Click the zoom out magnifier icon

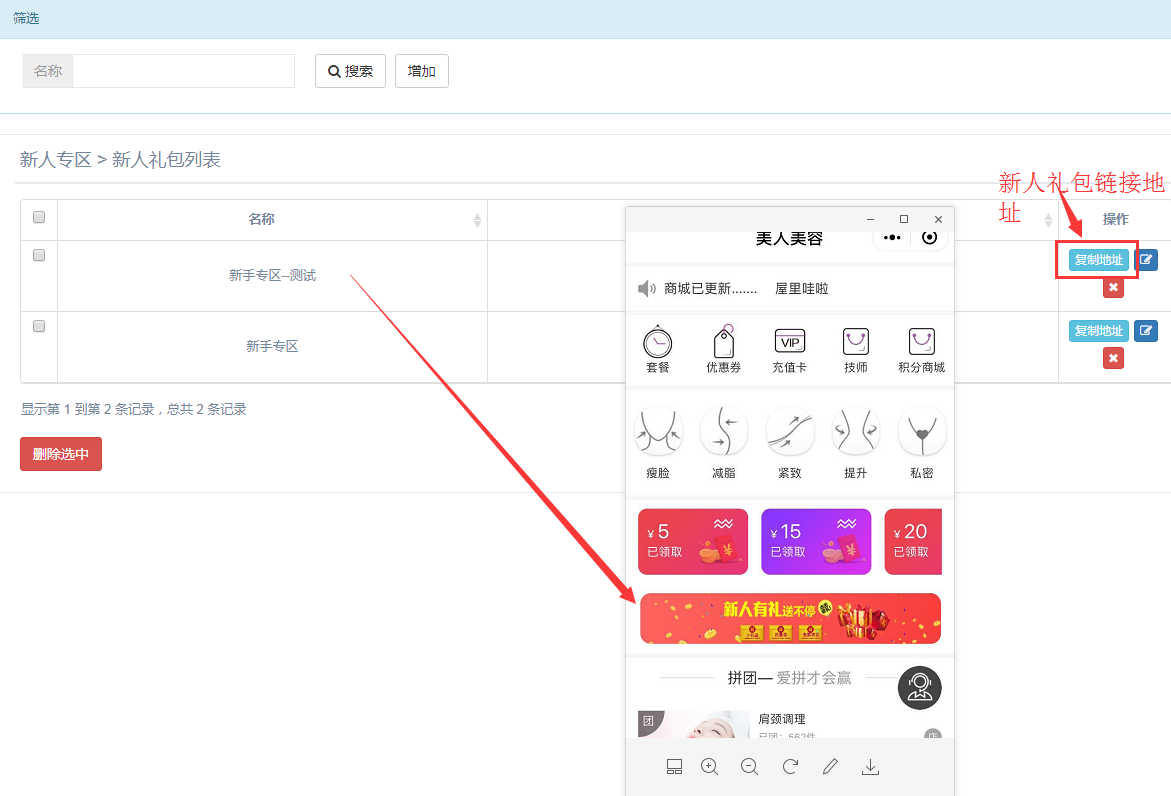(749, 767)
